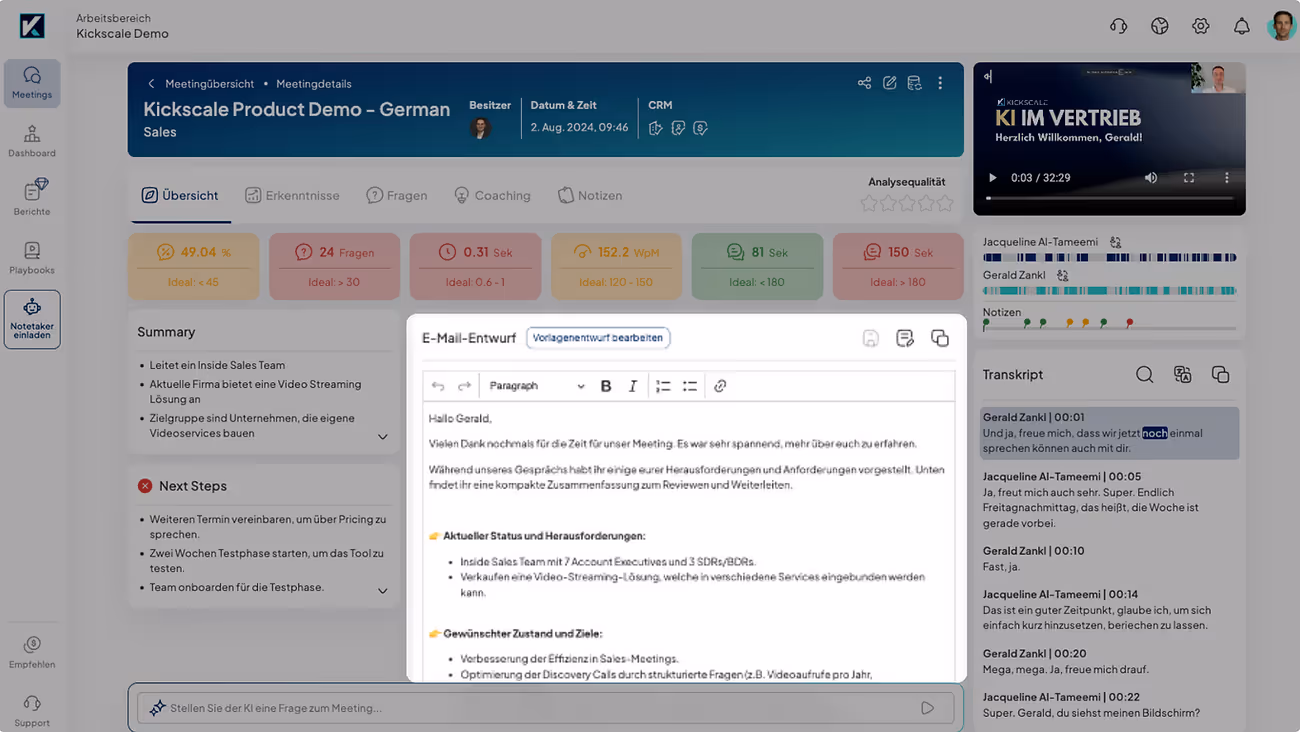Seek on the video progress bar
1300x732 pixels.
tap(1109, 198)
